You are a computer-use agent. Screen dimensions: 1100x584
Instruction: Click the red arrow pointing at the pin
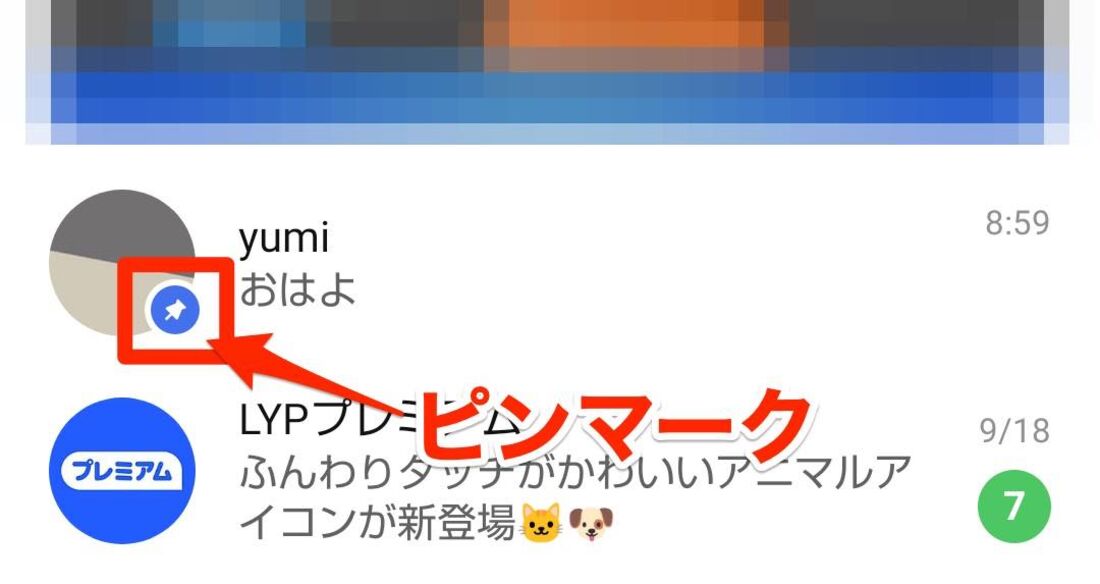click(x=309, y=379)
